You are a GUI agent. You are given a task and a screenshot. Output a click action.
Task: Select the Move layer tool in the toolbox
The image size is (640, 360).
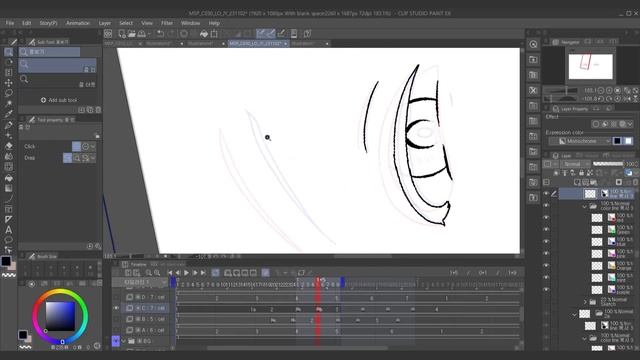coord(8,83)
